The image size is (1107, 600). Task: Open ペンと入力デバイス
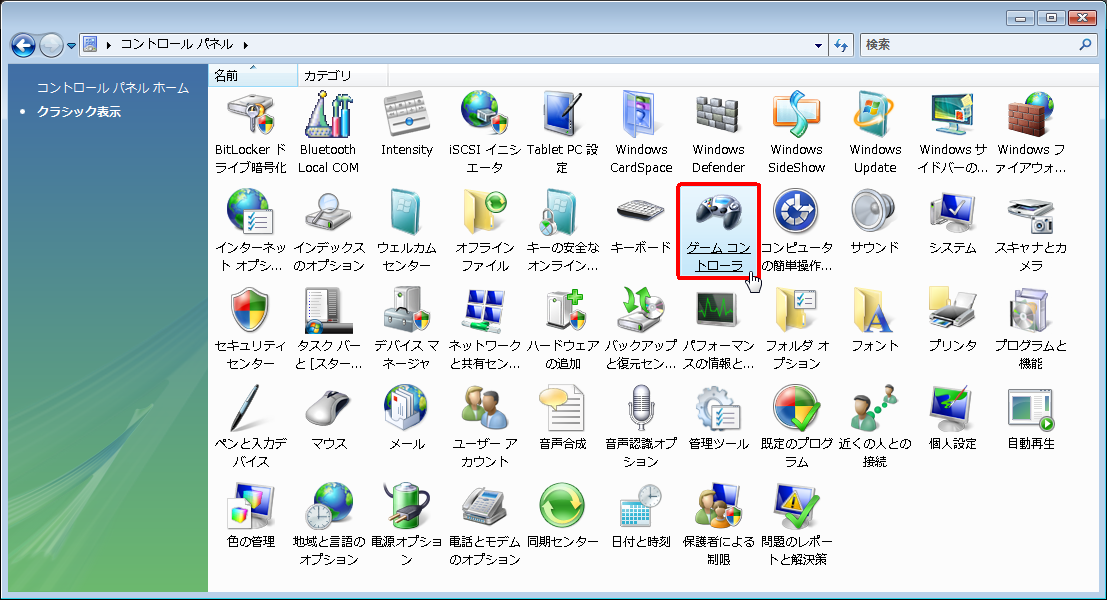click(x=251, y=426)
